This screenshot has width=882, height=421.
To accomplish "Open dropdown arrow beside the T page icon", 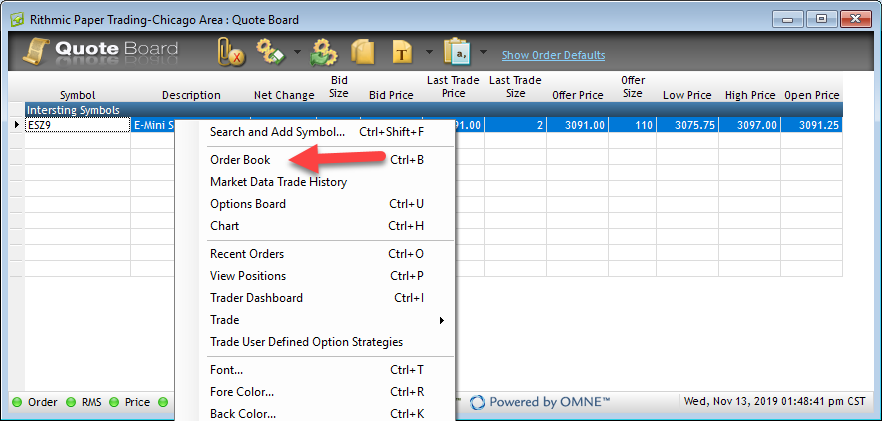I will point(429,52).
